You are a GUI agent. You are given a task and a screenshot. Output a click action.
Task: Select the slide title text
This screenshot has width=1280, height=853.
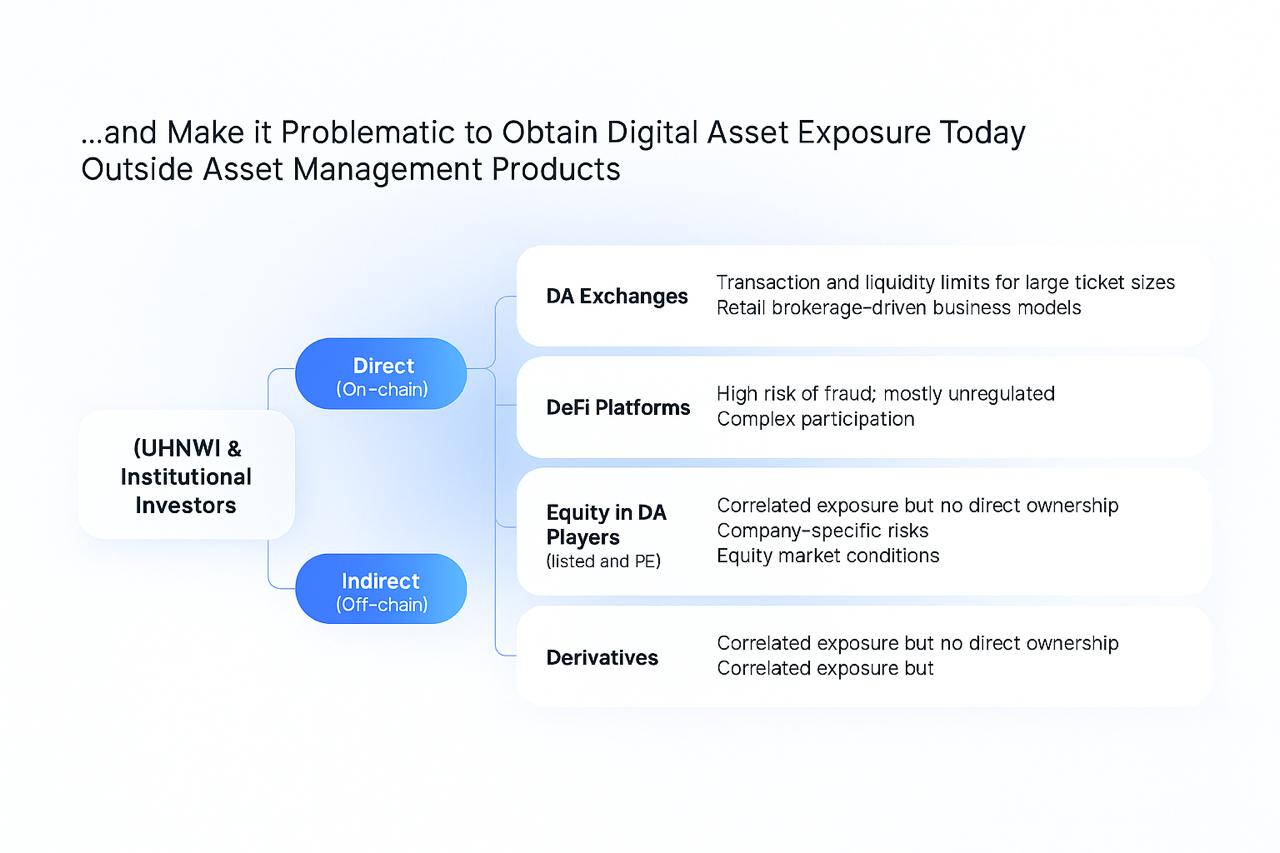552,150
